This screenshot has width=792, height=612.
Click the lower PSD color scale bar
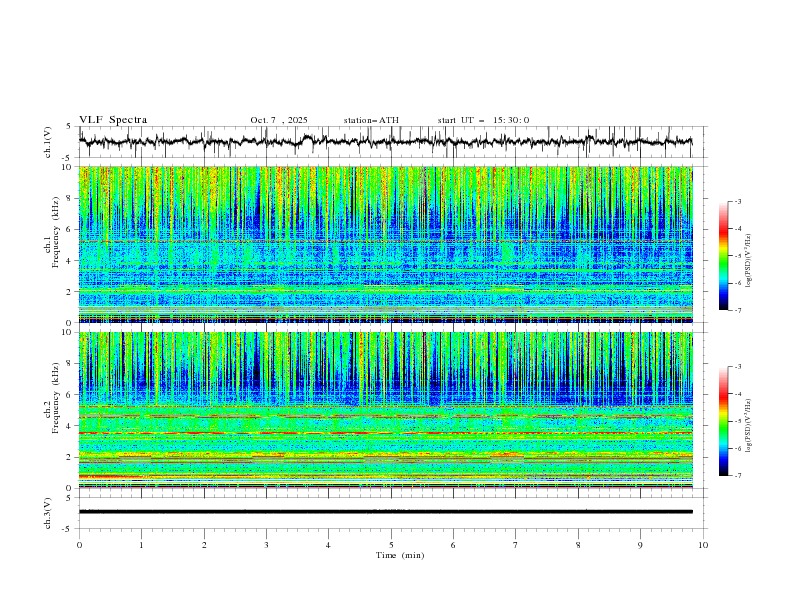point(723,421)
